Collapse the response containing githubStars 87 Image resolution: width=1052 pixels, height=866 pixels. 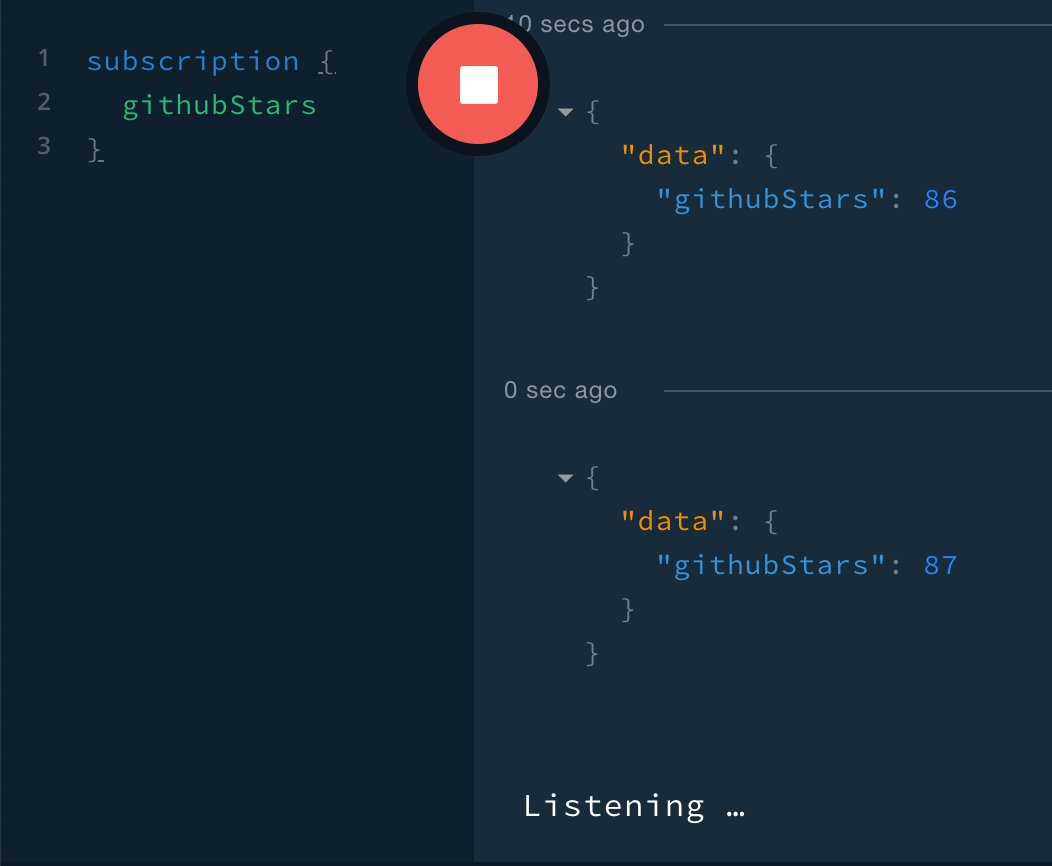pos(566,478)
